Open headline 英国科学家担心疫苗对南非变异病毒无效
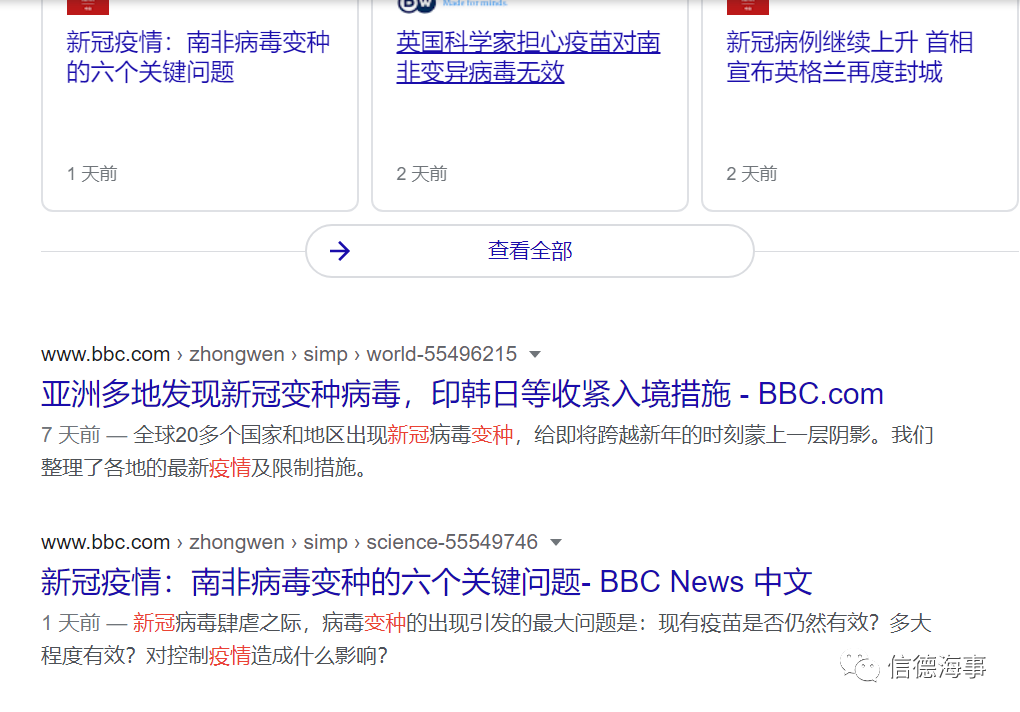Image resolution: width=1020 pixels, height=712 pixels. click(528, 58)
